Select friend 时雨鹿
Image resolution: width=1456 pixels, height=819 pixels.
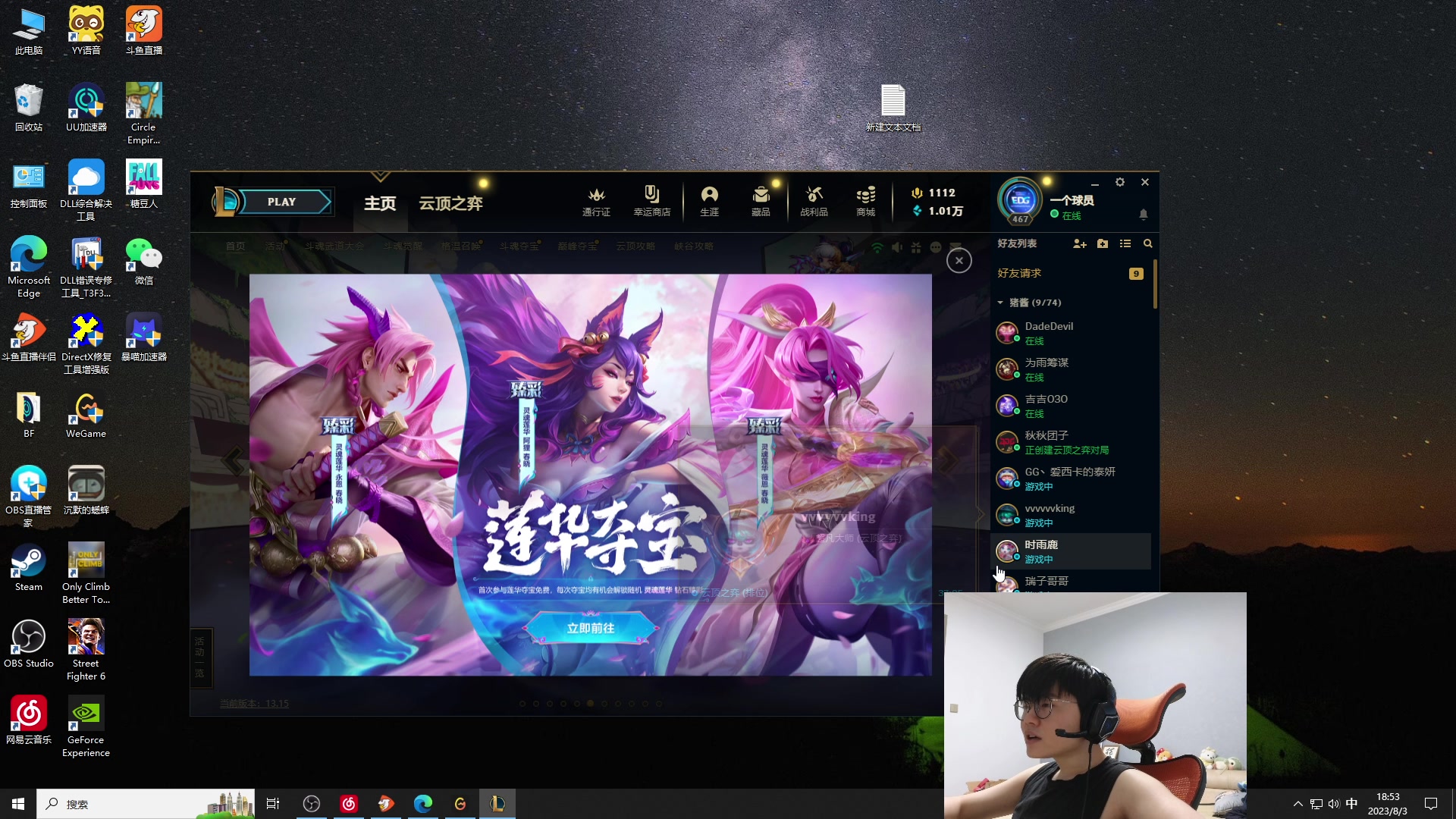pos(1071,551)
